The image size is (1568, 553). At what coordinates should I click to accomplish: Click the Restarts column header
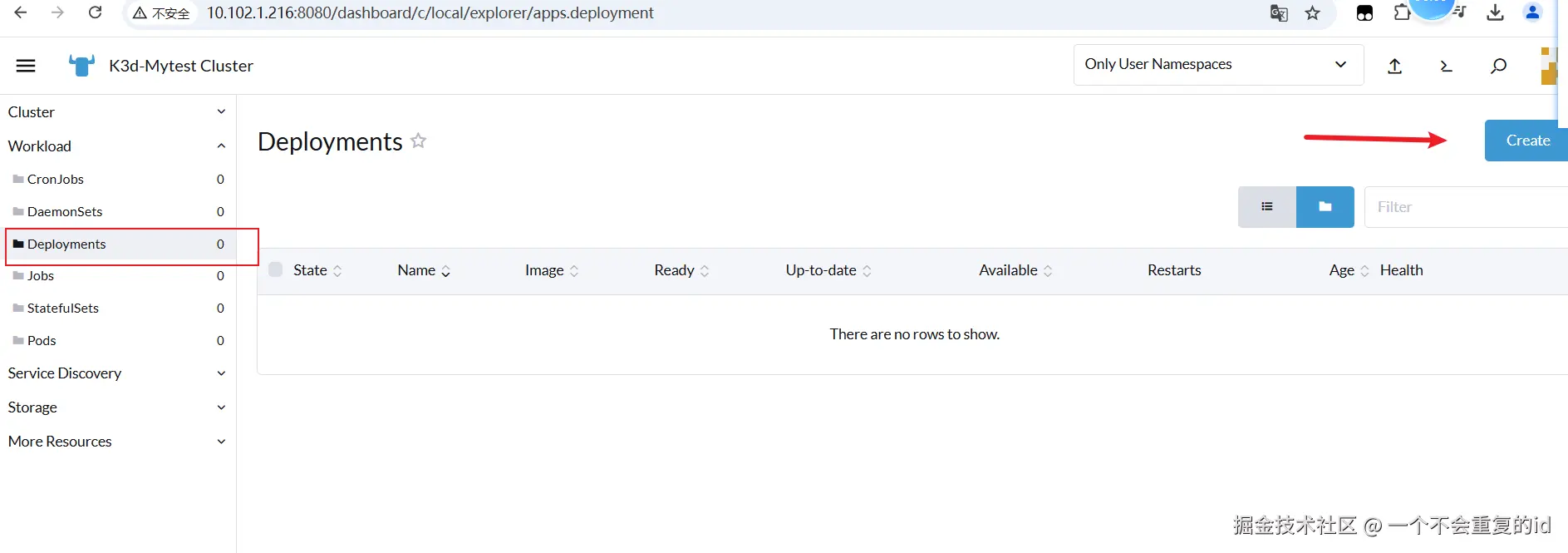tap(1174, 270)
